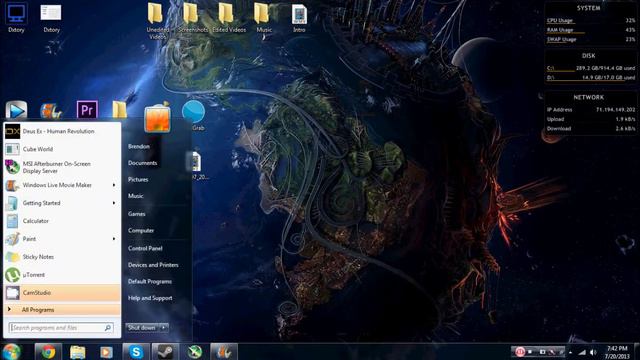Expand Windows Live Movie Maker jump list arrow
The height and width of the screenshot is (360, 640).
point(114,185)
